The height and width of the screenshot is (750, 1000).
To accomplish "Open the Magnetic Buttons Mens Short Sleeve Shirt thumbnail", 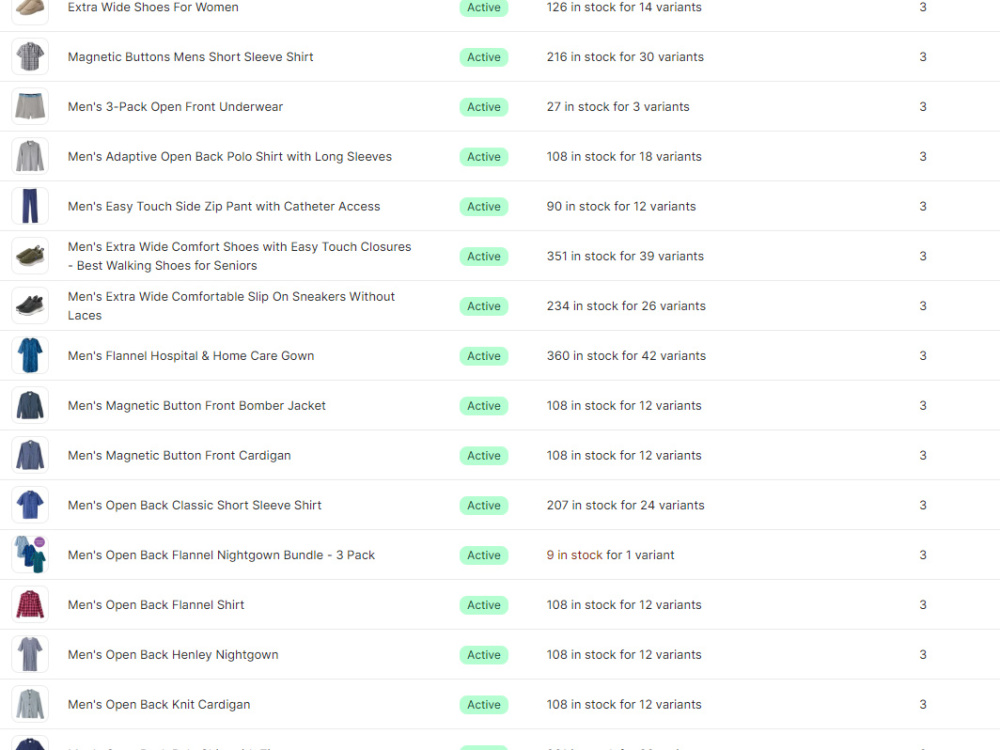I will [x=30, y=57].
